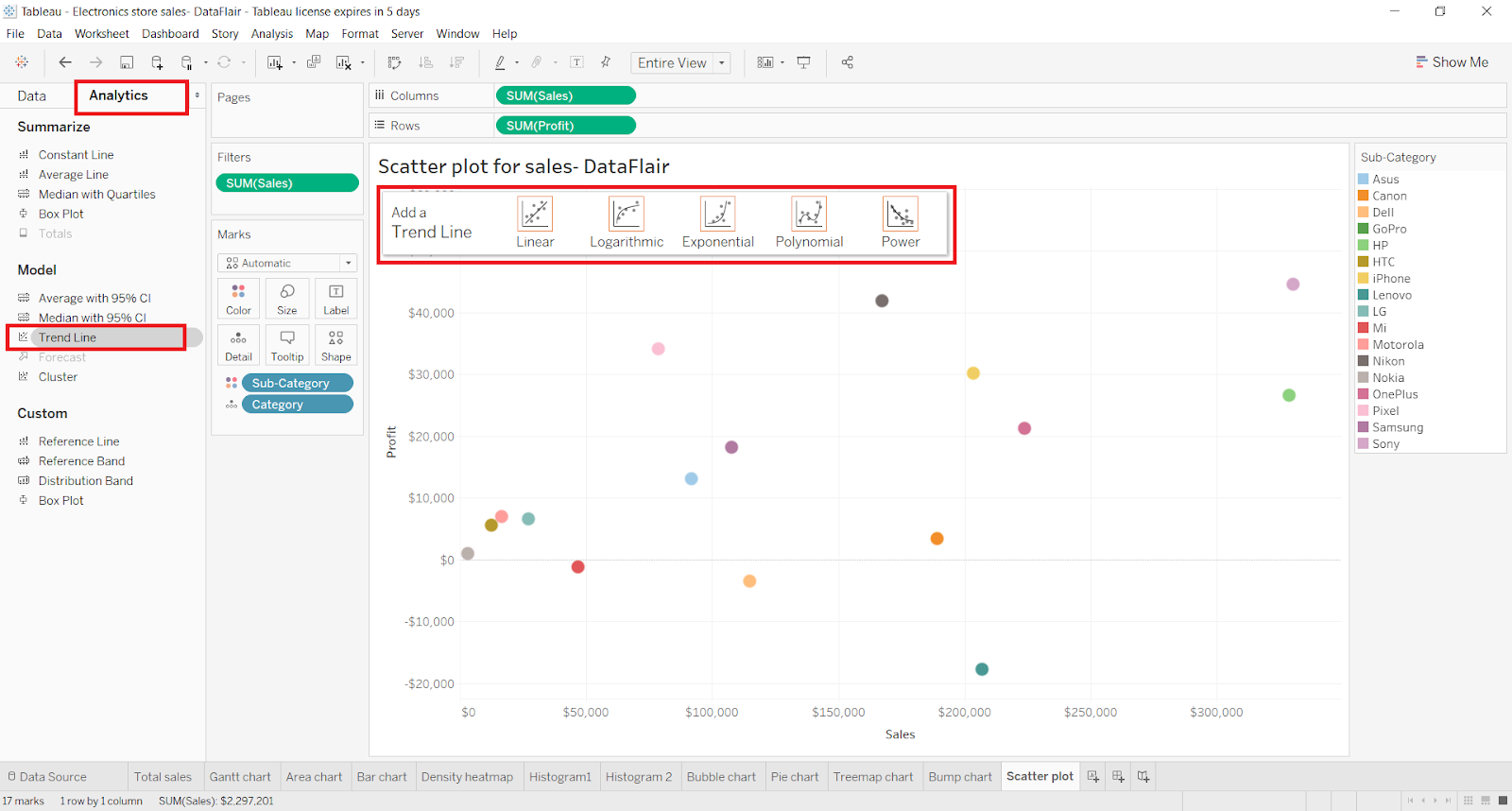Click the refresh data toolbar icon
Image resolution: width=1512 pixels, height=811 pixels.
tap(224, 62)
